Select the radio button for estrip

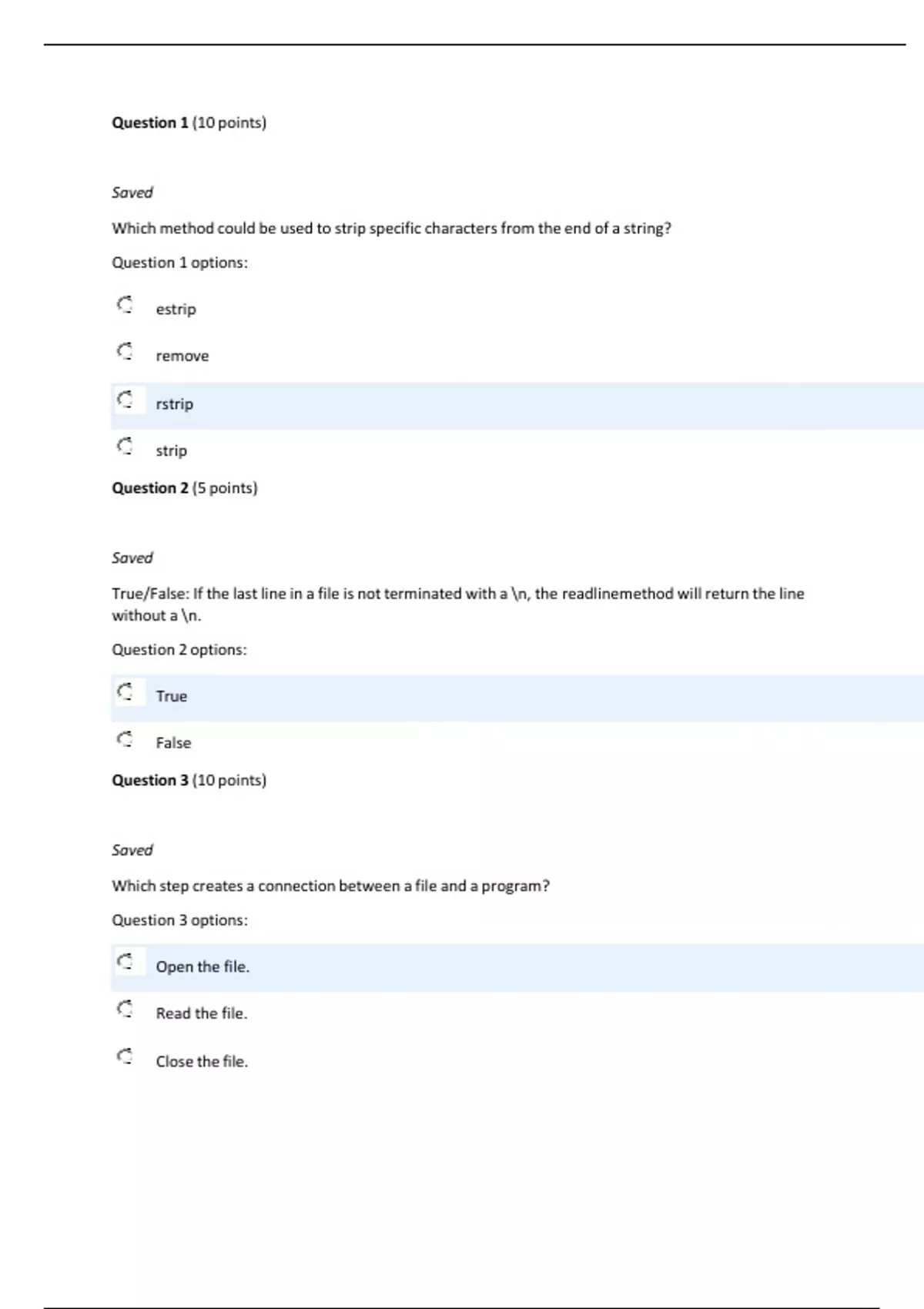[x=125, y=305]
